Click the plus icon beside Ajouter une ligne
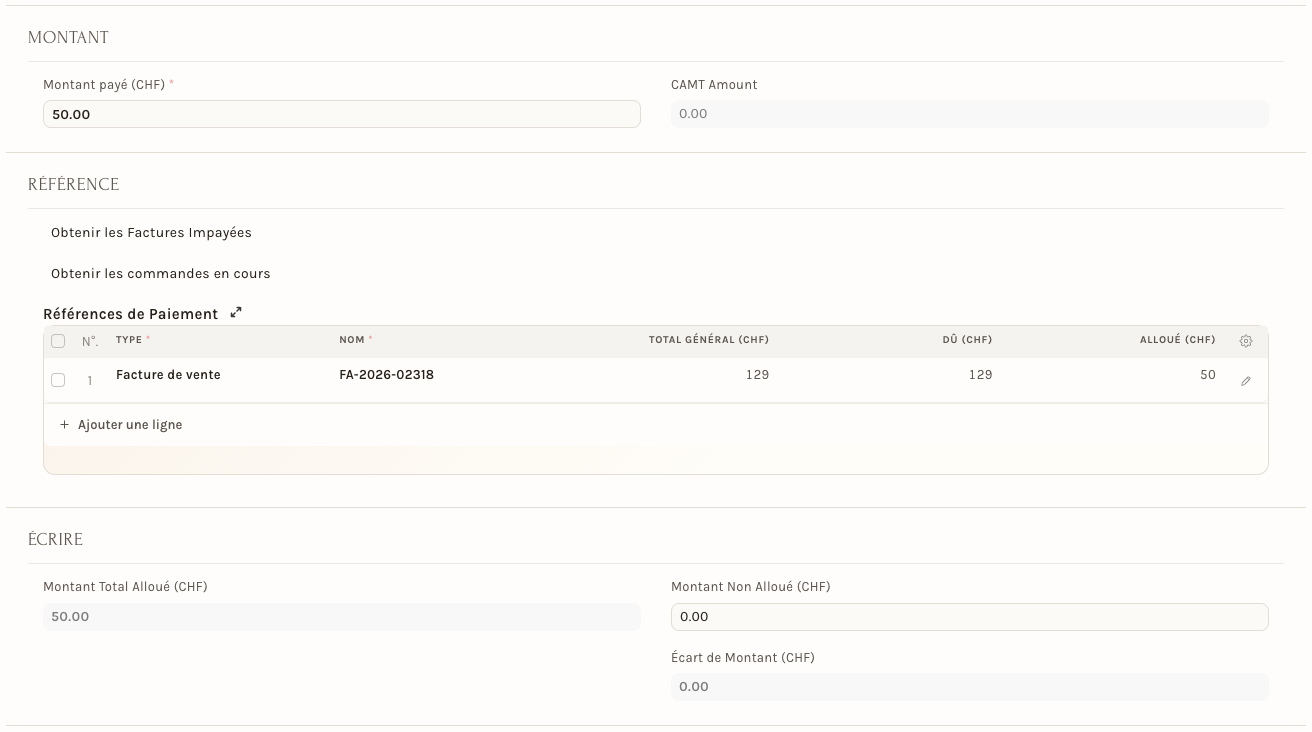This screenshot has width=1312, height=732. [x=65, y=425]
